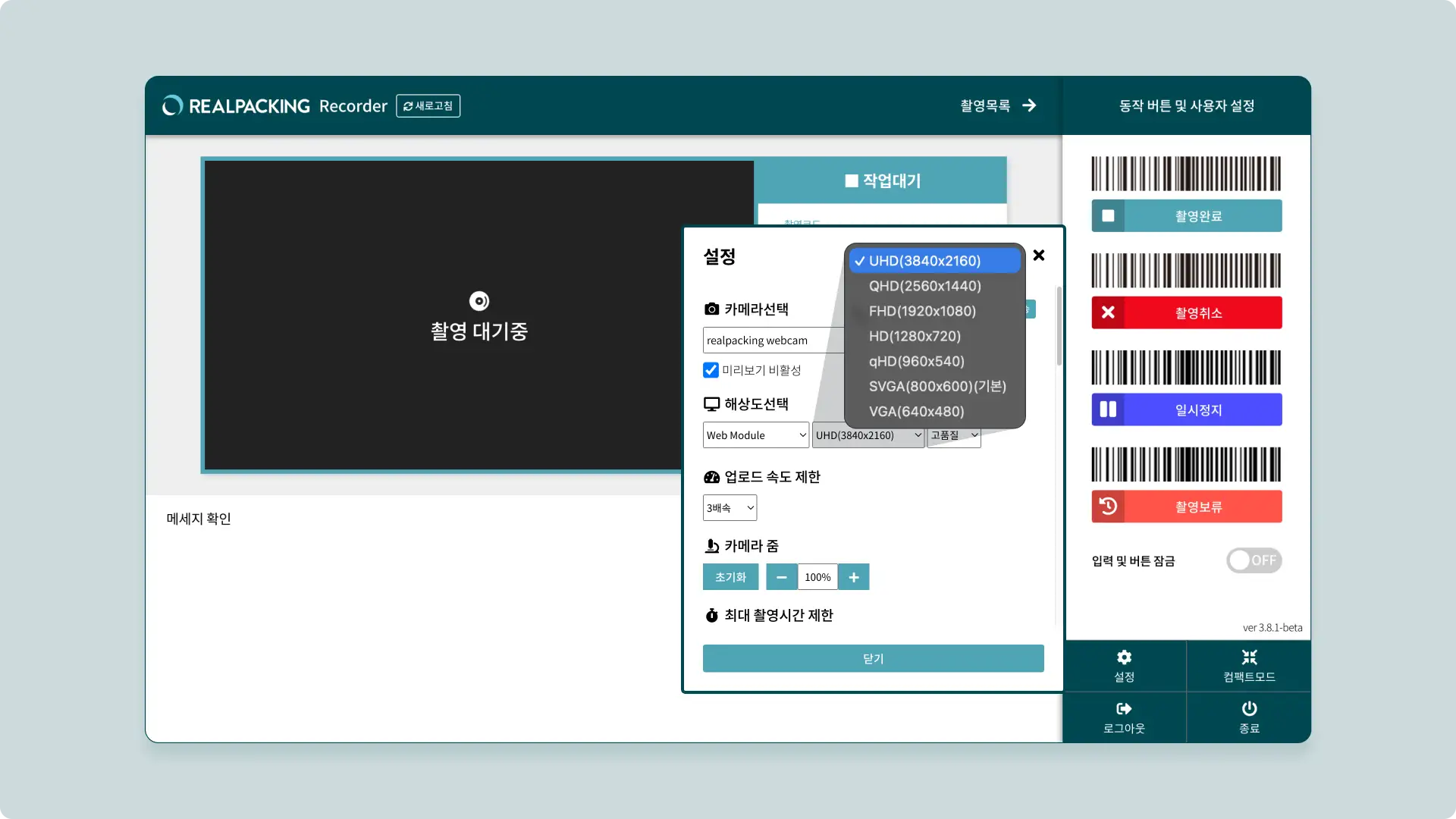Image resolution: width=1456 pixels, height=819 pixels.
Task: Select FHD(1920x1080) resolution option
Action: coord(922,311)
